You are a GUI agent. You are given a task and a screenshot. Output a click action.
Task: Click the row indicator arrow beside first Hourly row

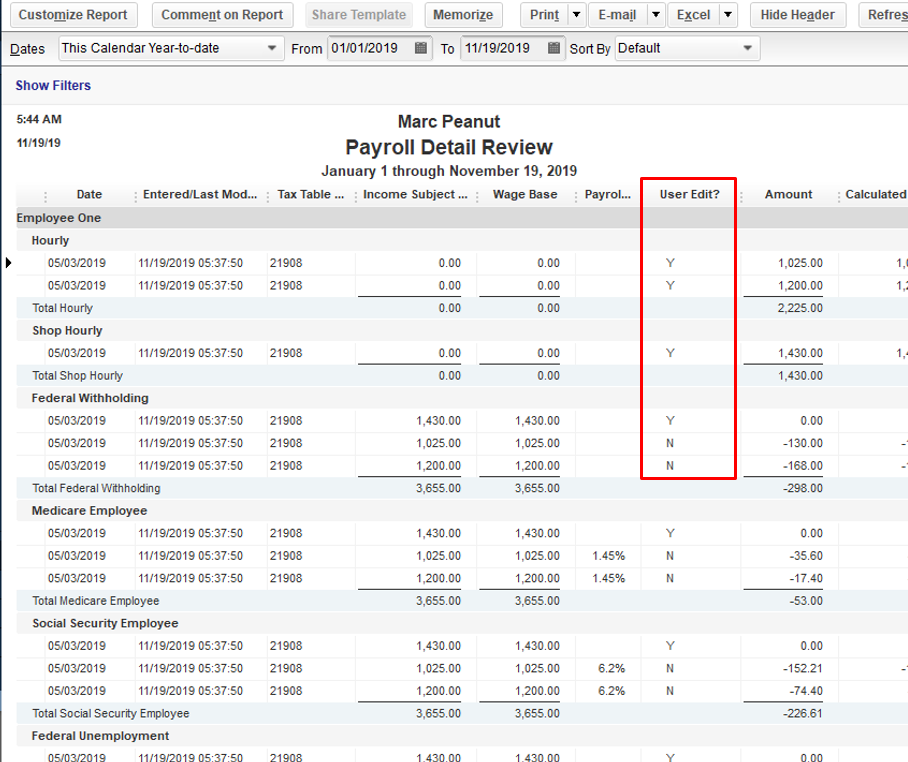pyautogui.click(x=8, y=263)
